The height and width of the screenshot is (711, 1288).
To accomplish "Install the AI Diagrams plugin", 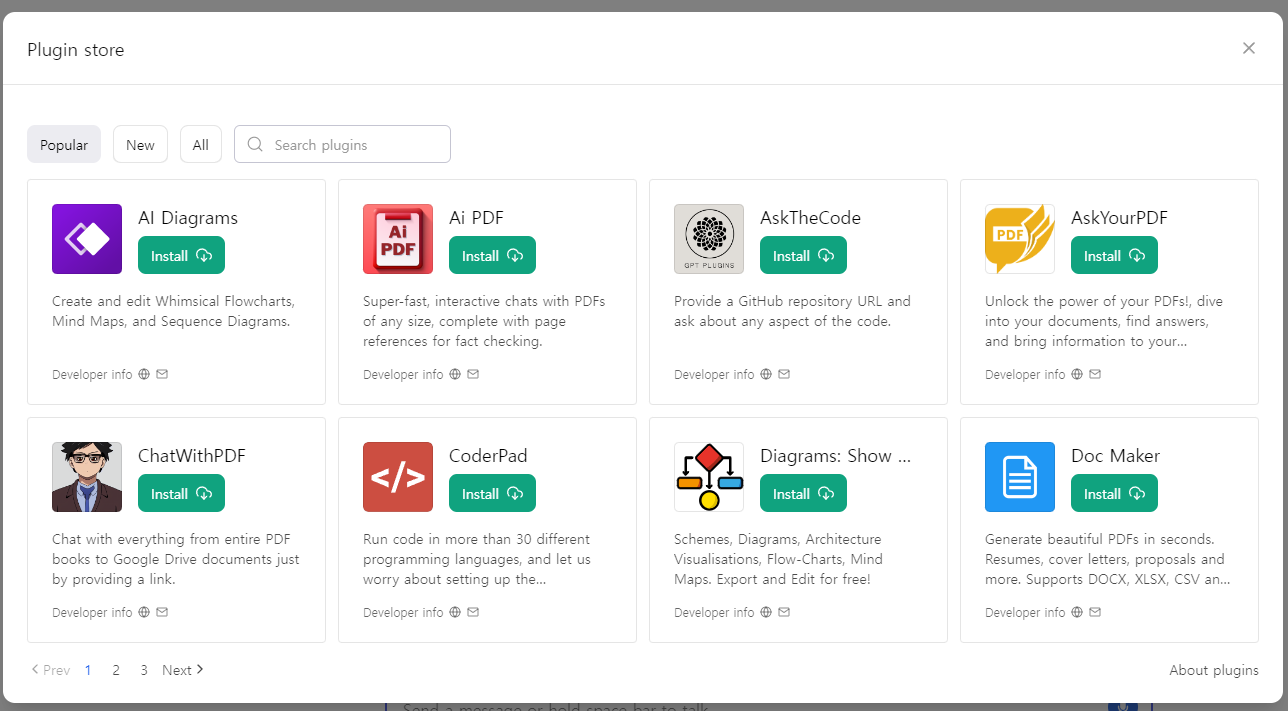I will (181, 255).
